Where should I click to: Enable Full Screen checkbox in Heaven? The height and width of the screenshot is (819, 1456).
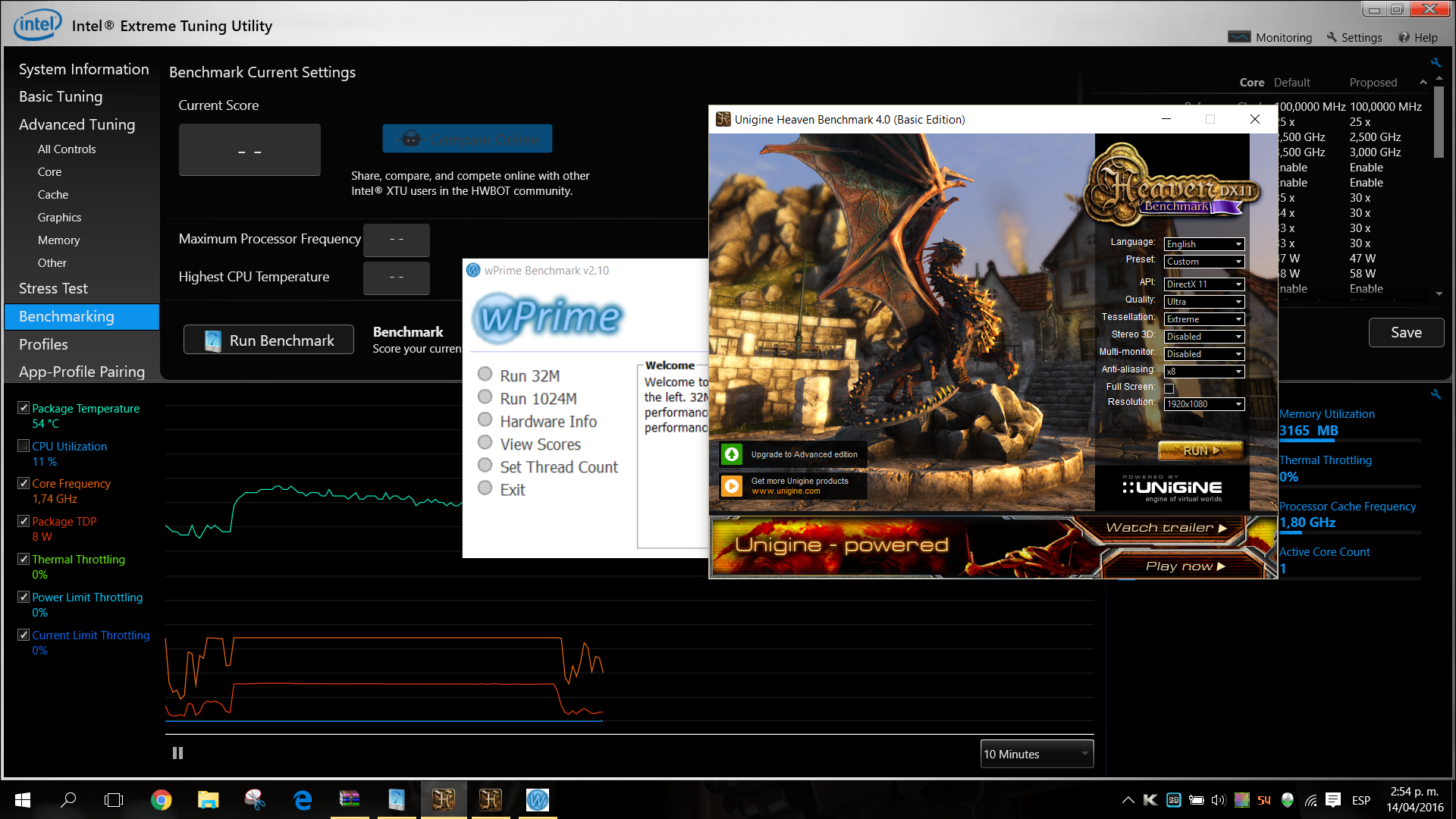pos(1169,388)
